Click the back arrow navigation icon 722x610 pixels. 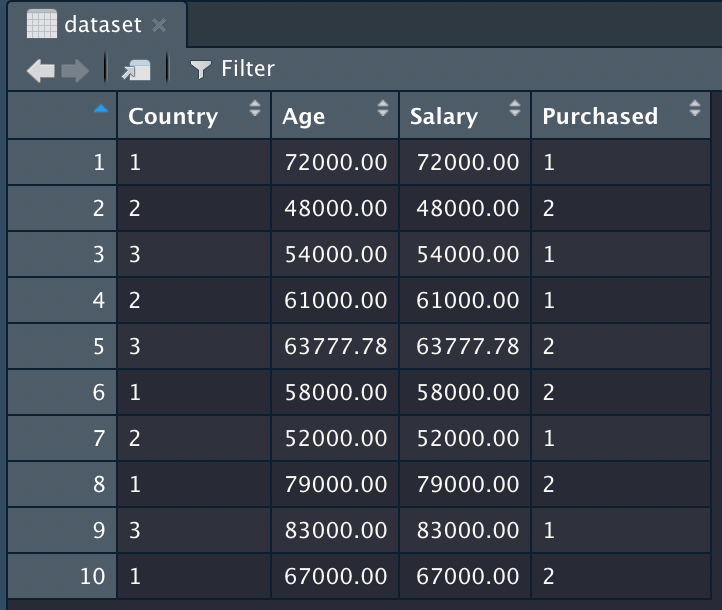pyautogui.click(x=41, y=70)
